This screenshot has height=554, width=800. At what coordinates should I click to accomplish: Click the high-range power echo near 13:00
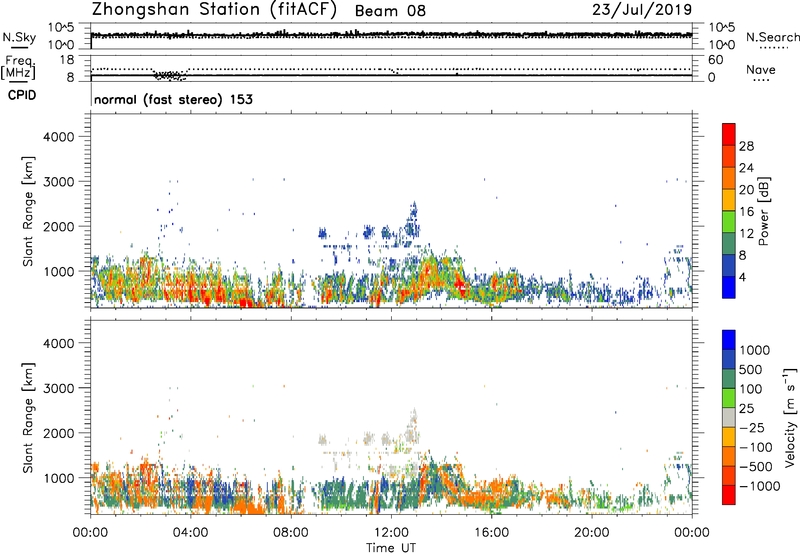412,220
